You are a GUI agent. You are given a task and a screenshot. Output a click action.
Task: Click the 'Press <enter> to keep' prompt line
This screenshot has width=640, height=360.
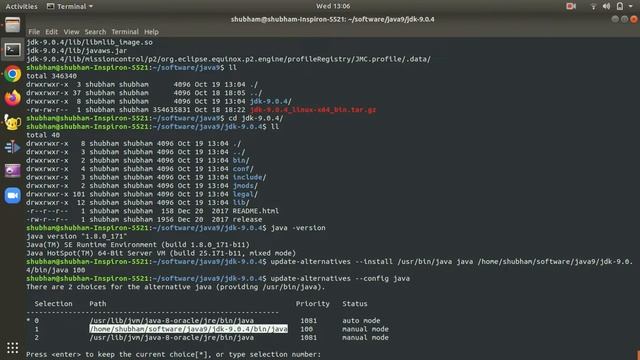pyautogui.click(x=173, y=354)
